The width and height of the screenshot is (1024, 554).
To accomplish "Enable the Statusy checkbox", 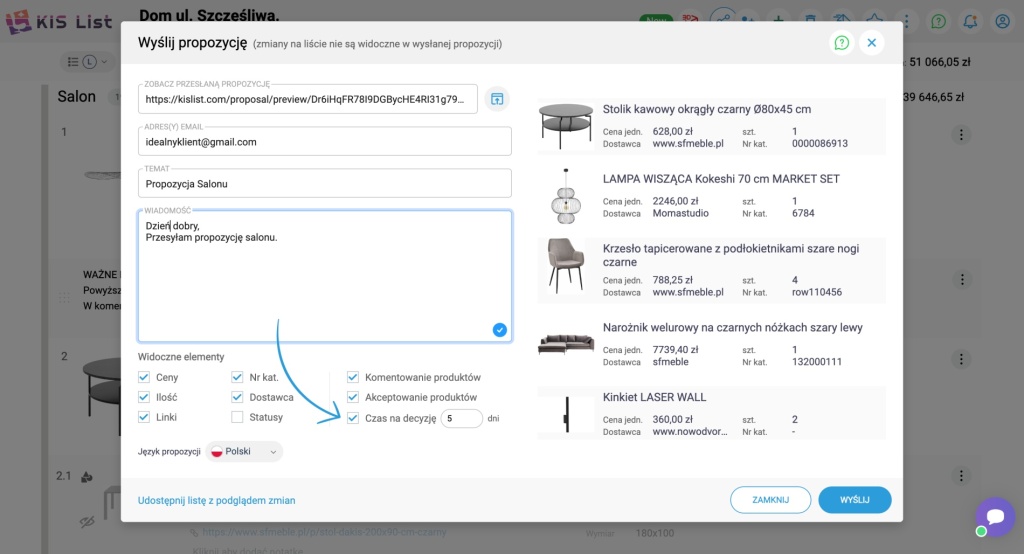I will coord(237,417).
